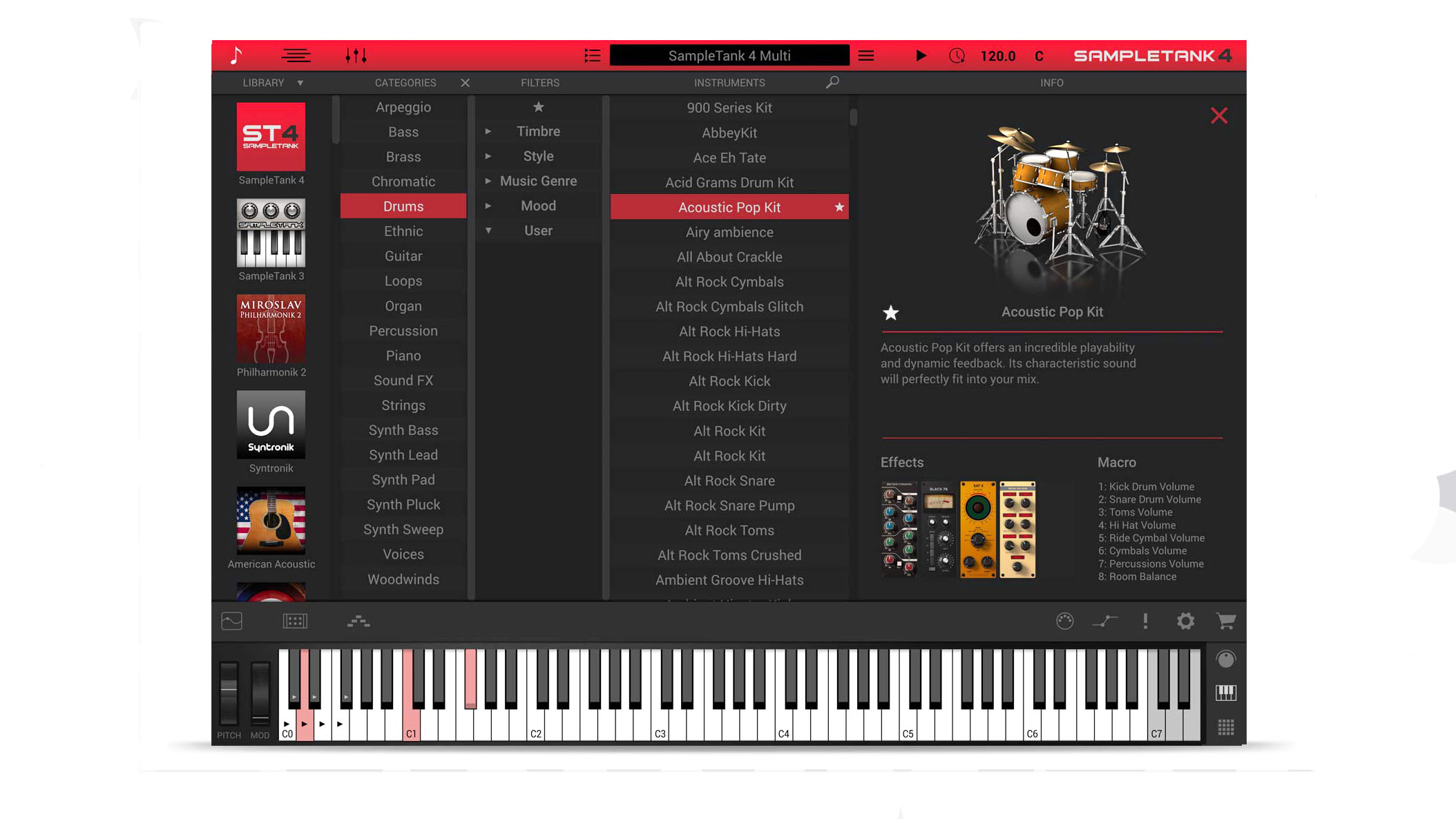
Task: Expand the Timbre filter
Action: (488, 131)
